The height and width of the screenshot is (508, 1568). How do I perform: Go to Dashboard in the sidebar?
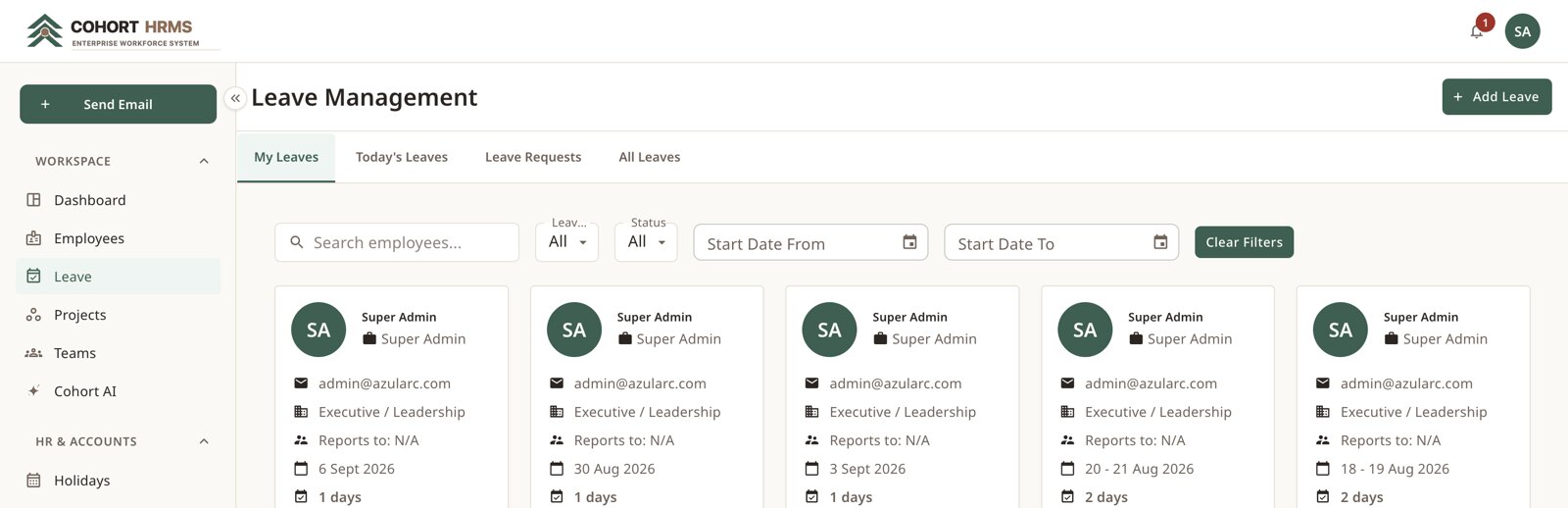(119, 200)
